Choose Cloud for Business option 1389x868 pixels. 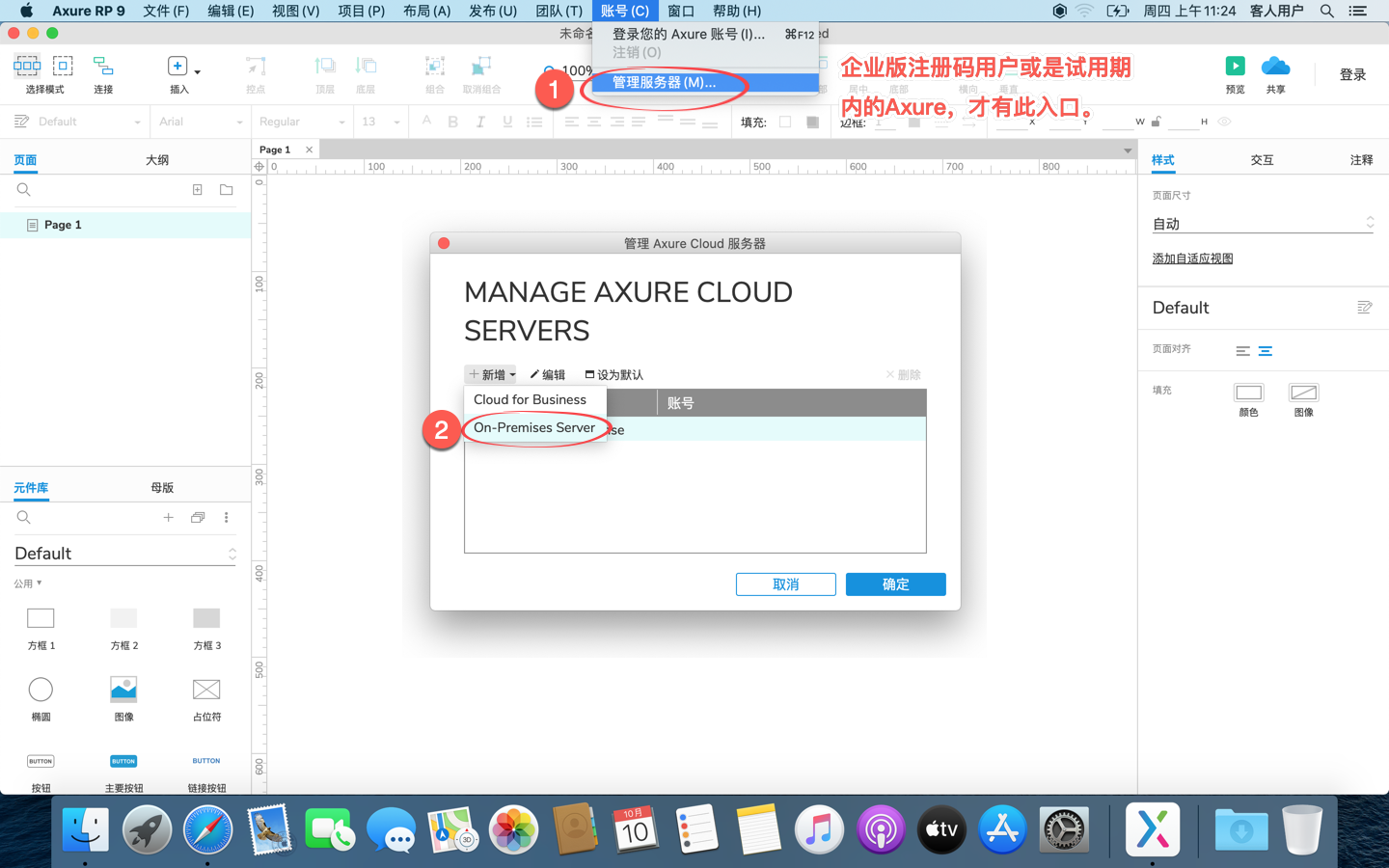click(530, 399)
